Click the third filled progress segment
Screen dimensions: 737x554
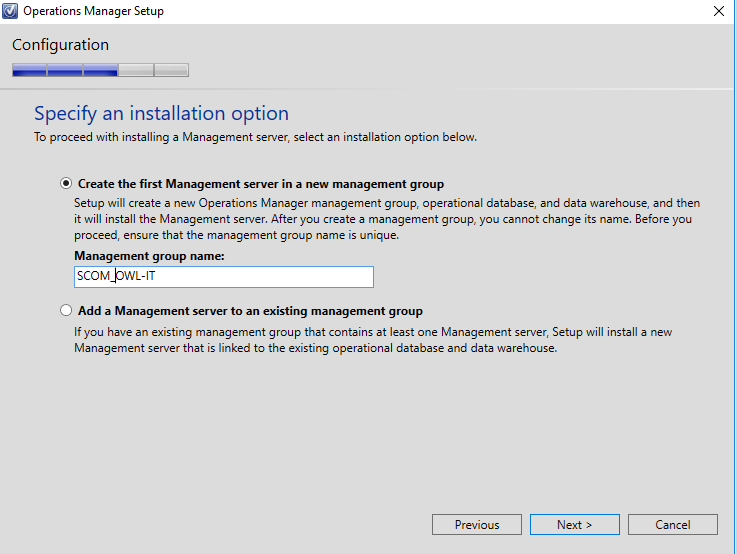[x=101, y=70]
